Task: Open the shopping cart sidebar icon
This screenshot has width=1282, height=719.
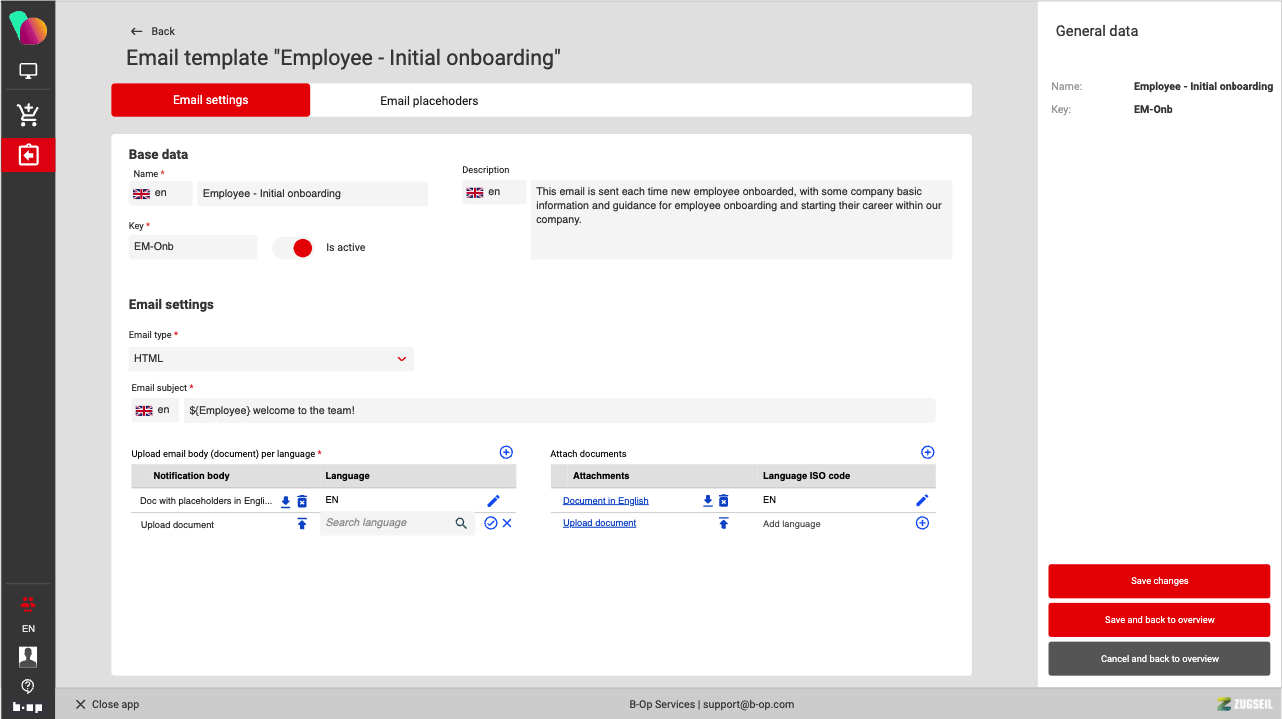Action: 28,114
